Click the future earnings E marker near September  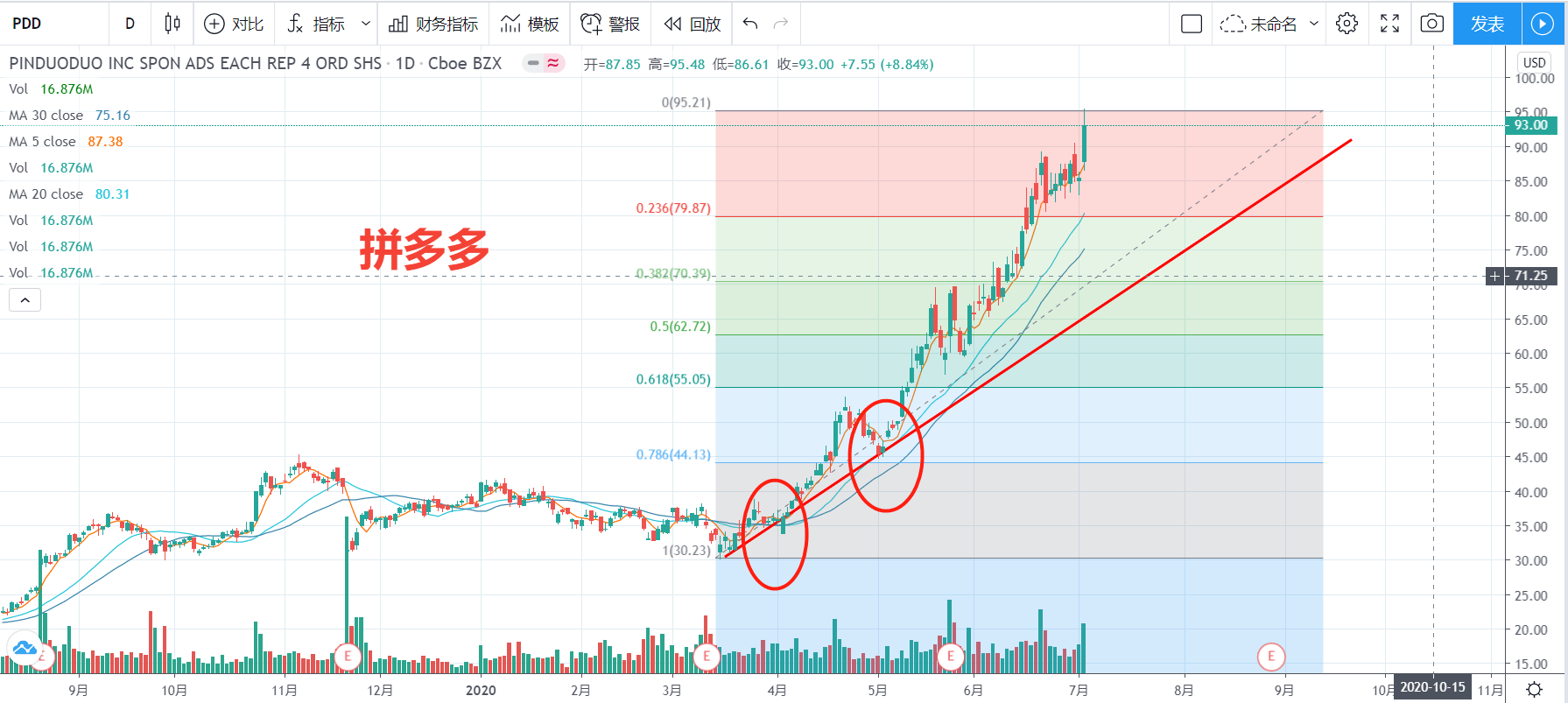(1271, 656)
